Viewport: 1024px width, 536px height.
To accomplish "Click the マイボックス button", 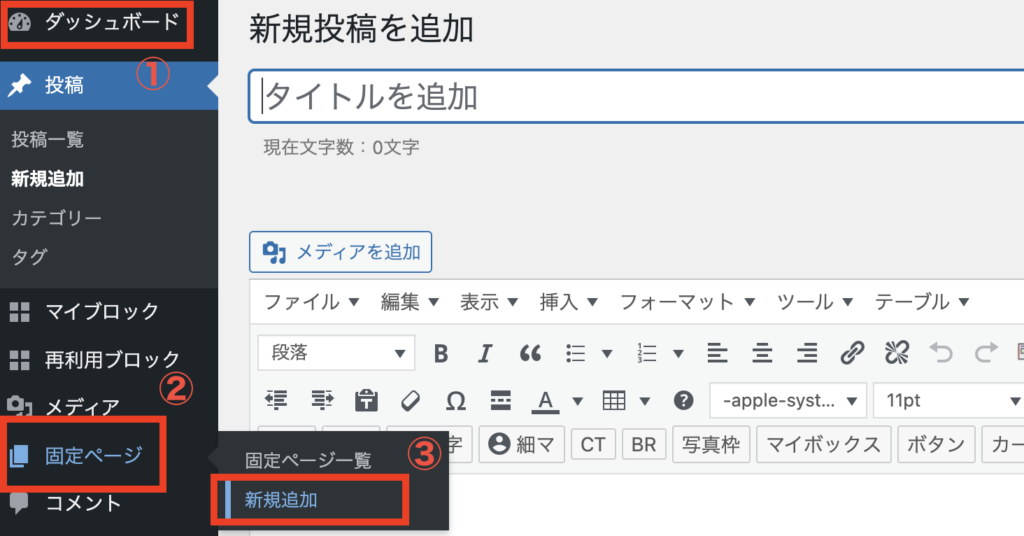I will [x=824, y=444].
